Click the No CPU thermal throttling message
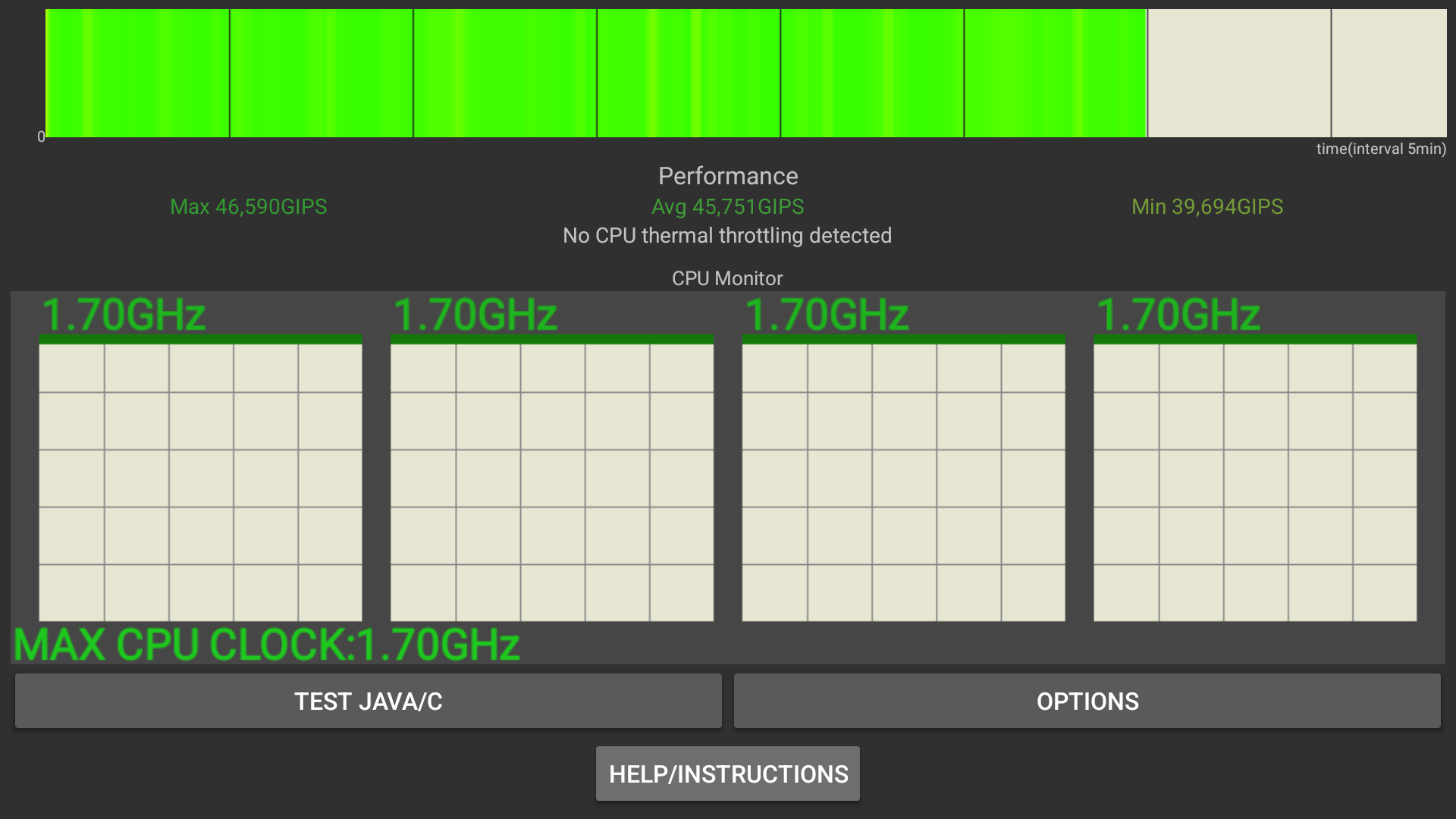The height and width of the screenshot is (819, 1456). pyautogui.click(x=726, y=235)
